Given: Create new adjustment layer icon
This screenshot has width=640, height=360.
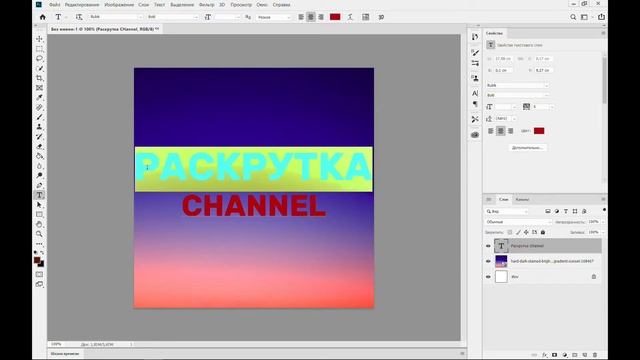Looking at the screenshot, I should 564,355.
